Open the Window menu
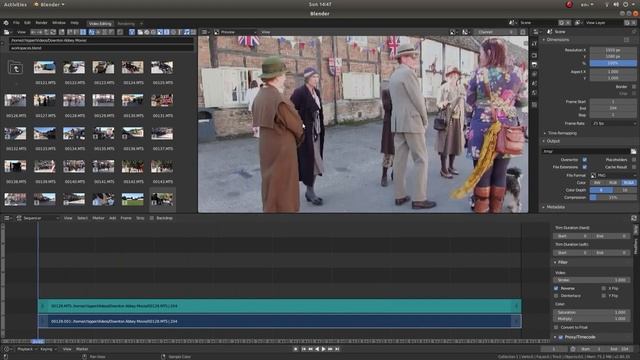This screenshot has height=360, width=640. click(59, 23)
